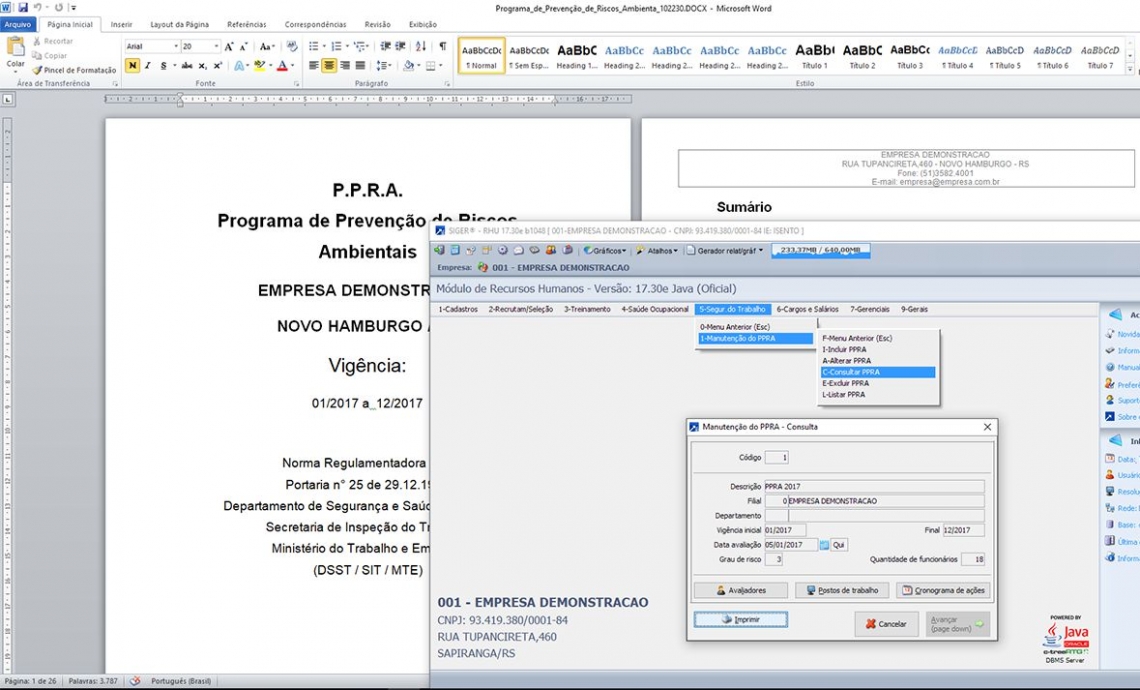Open the Gerador relat/gráf dropdown in SIGER
The image size is (1140, 690).
click(x=726, y=251)
